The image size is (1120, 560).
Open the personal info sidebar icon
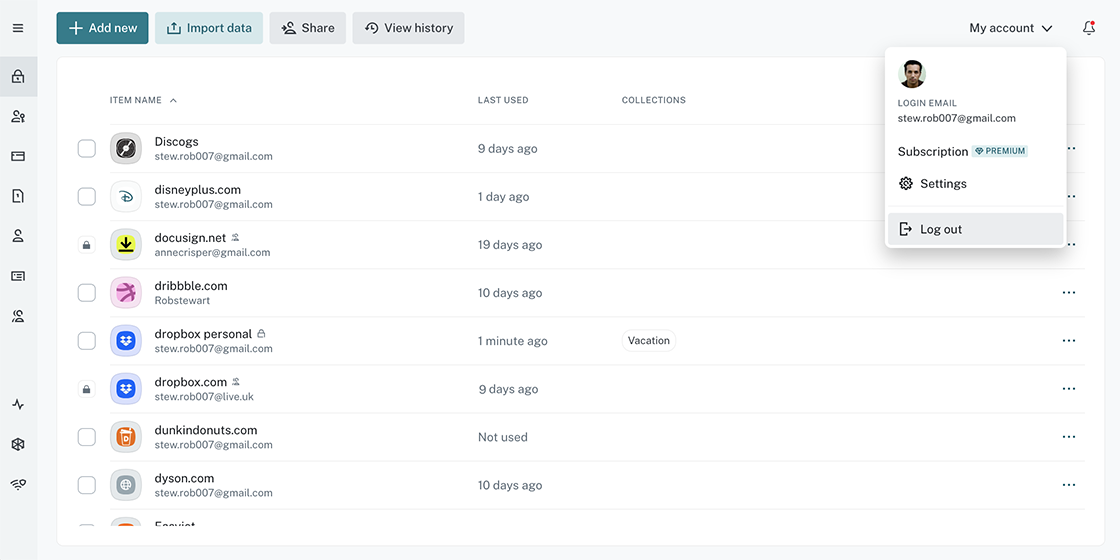[18, 236]
